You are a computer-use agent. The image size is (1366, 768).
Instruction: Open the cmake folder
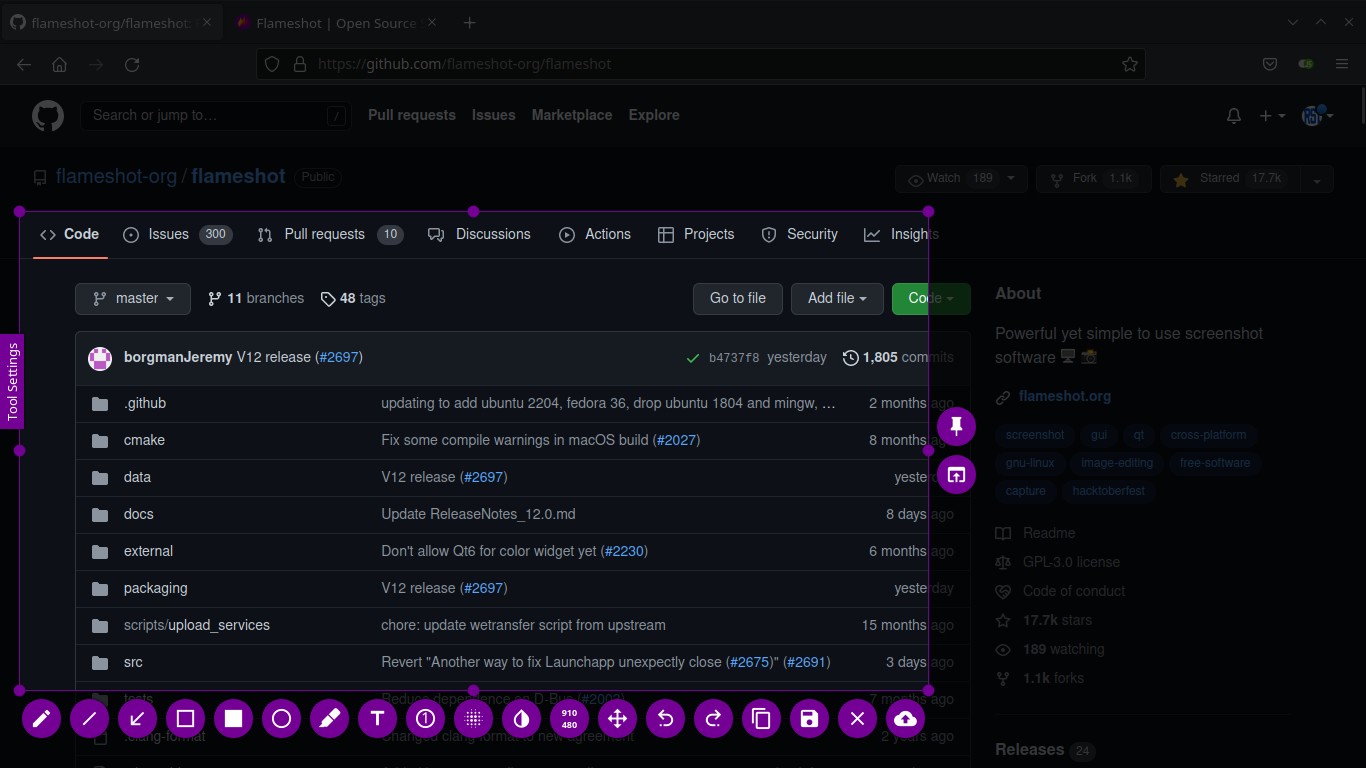144,440
